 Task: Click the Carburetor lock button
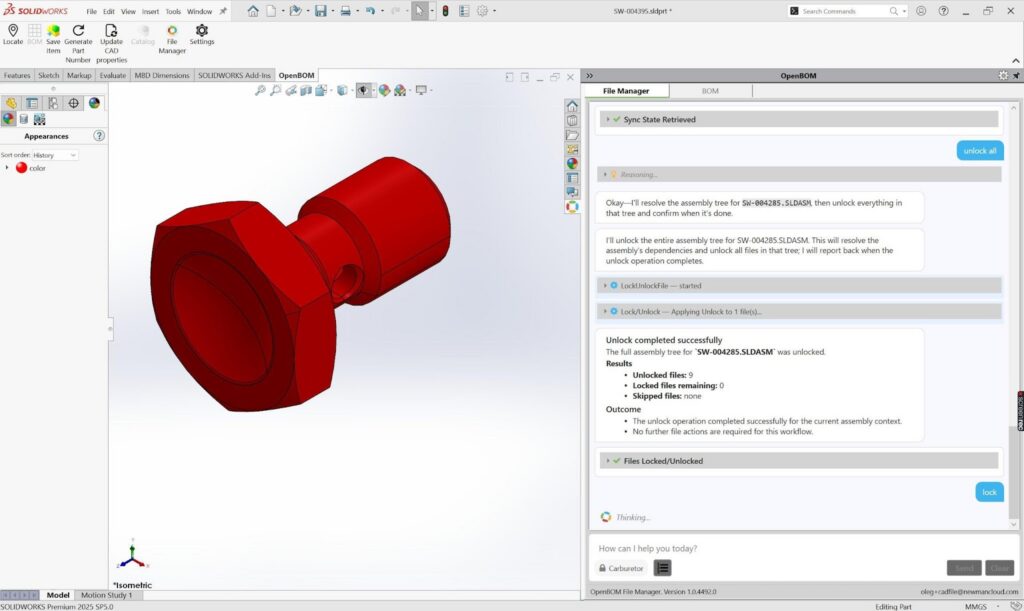point(621,568)
